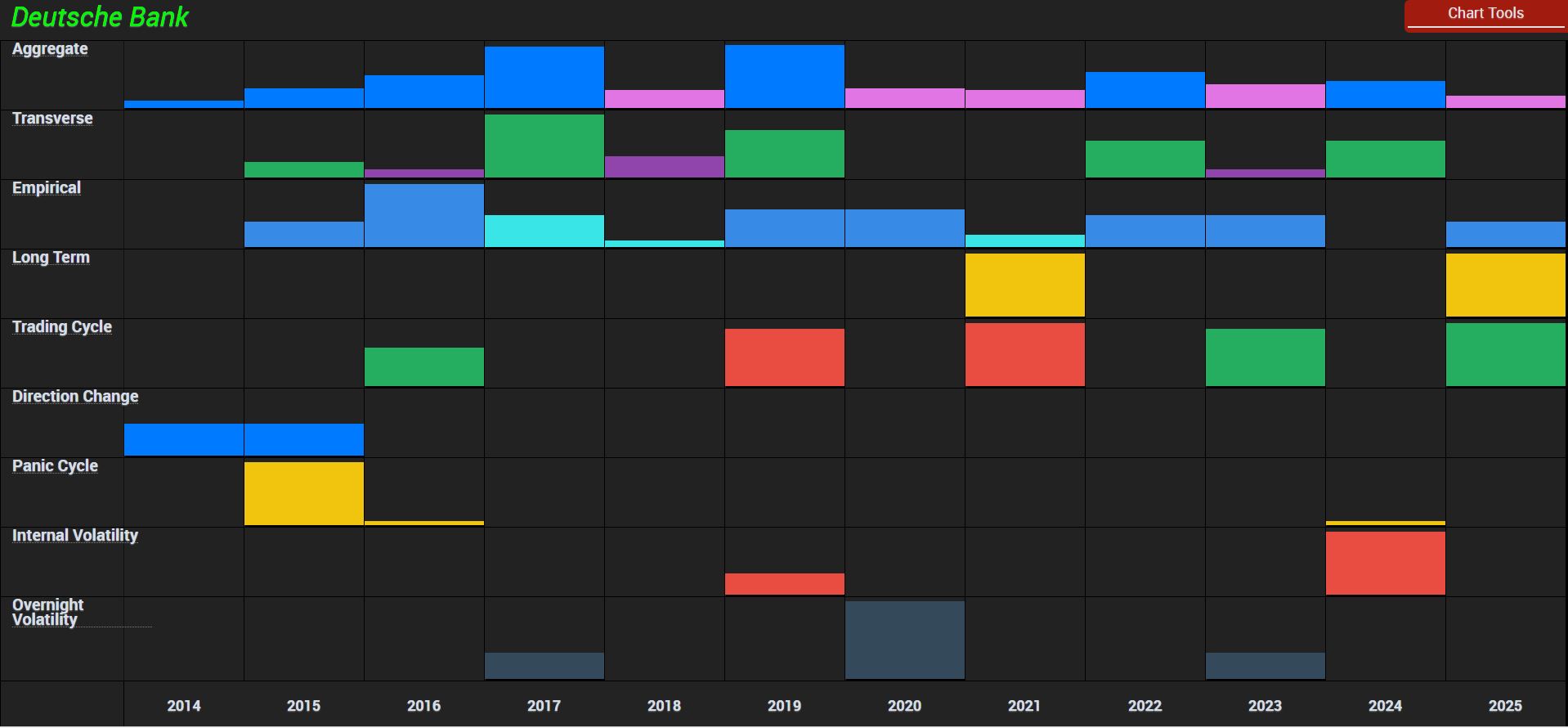The image size is (1568, 728).
Task: Click the Transverse green bar for 2017
Action: click(x=544, y=146)
